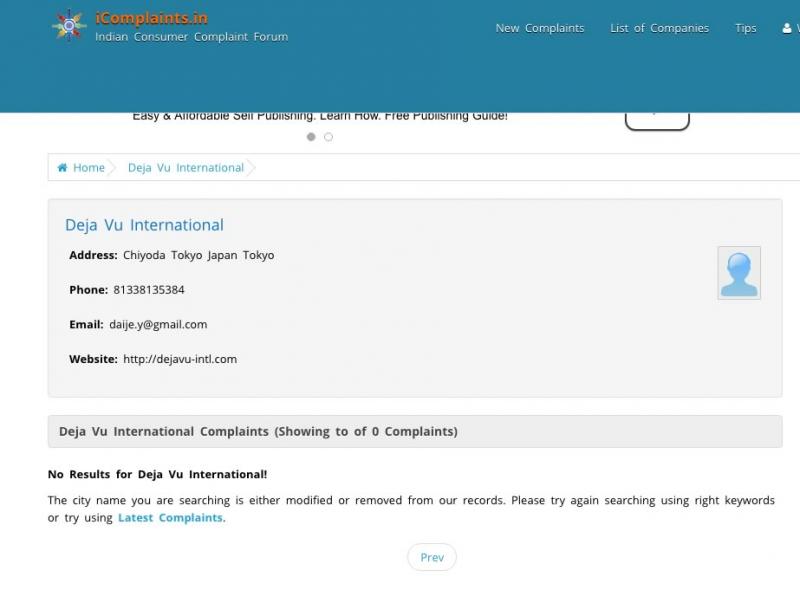Viewport: 800px width, 616px height.
Task: Click the address text Chiyoda Tokyo Japan
Action: [198, 255]
